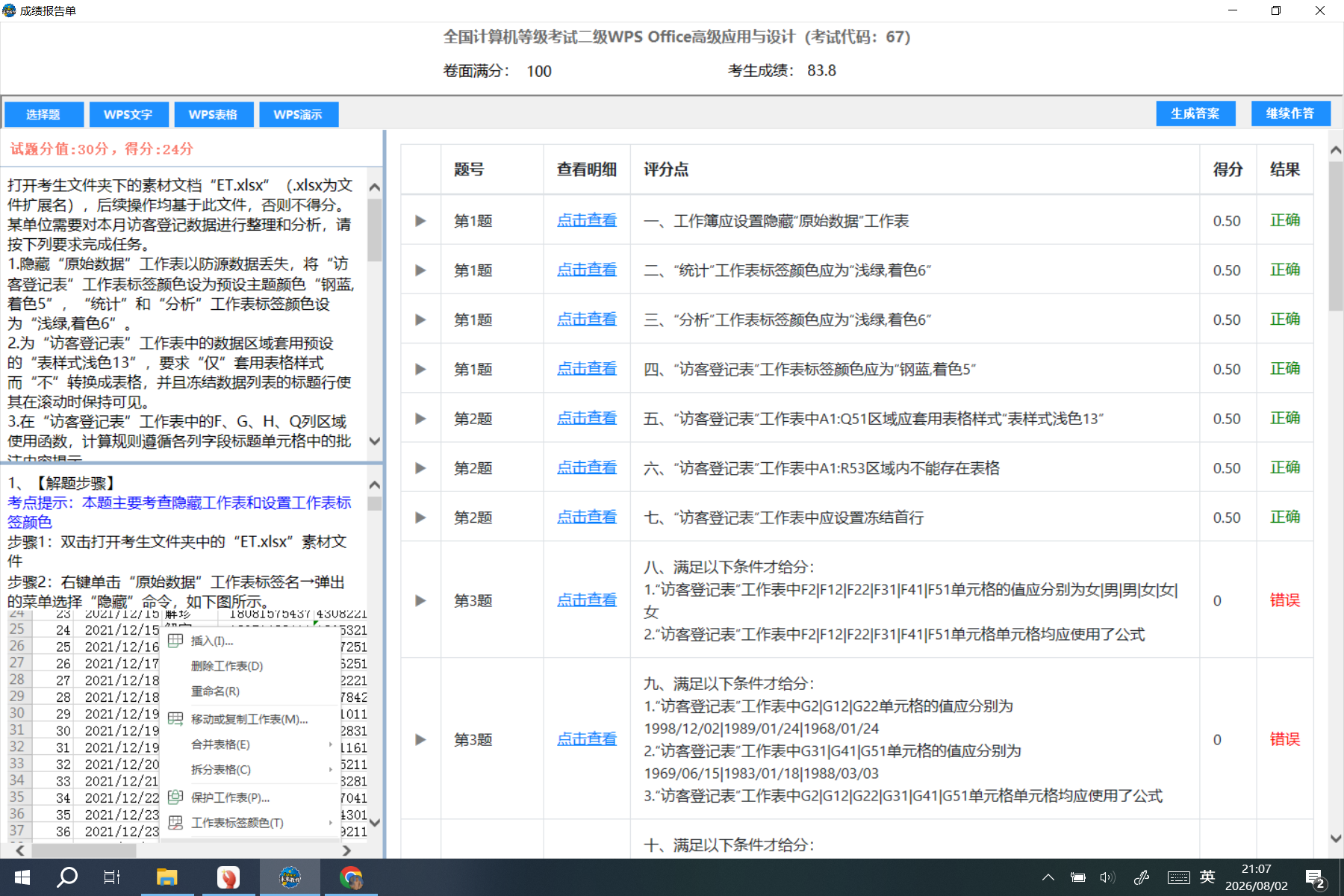Click the 考生成绩 value 83.8
The image size is (1344, 896).
(x=821, y=71)
